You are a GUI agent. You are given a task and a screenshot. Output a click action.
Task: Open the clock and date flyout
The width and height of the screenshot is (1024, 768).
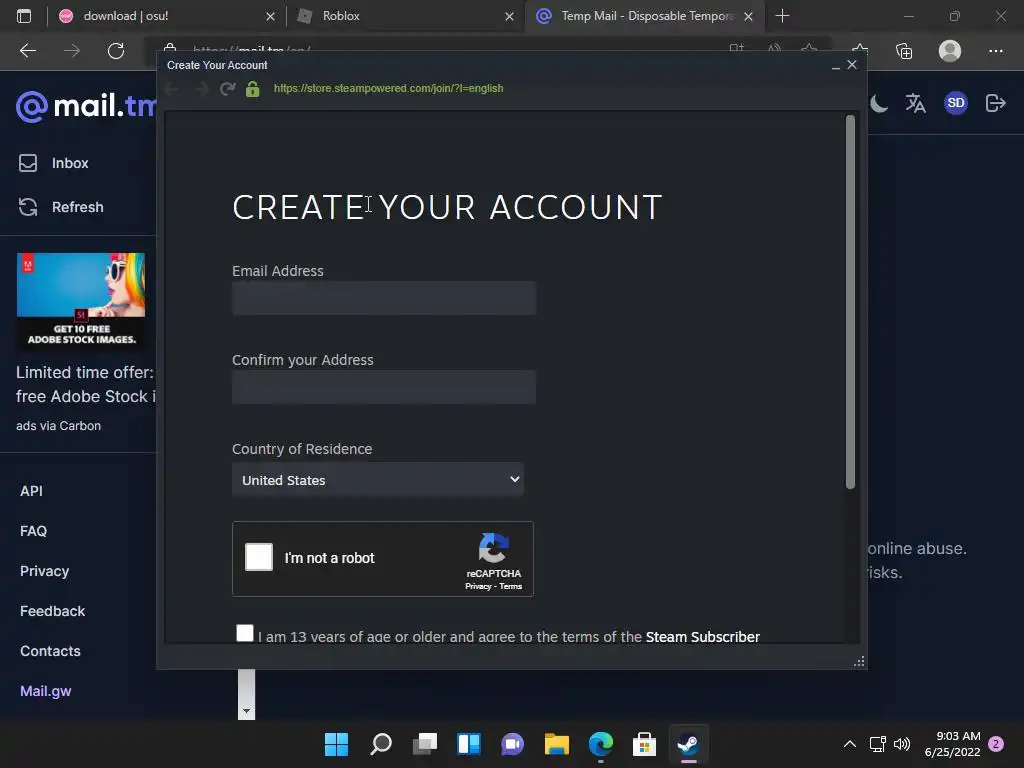pos(953,744)
